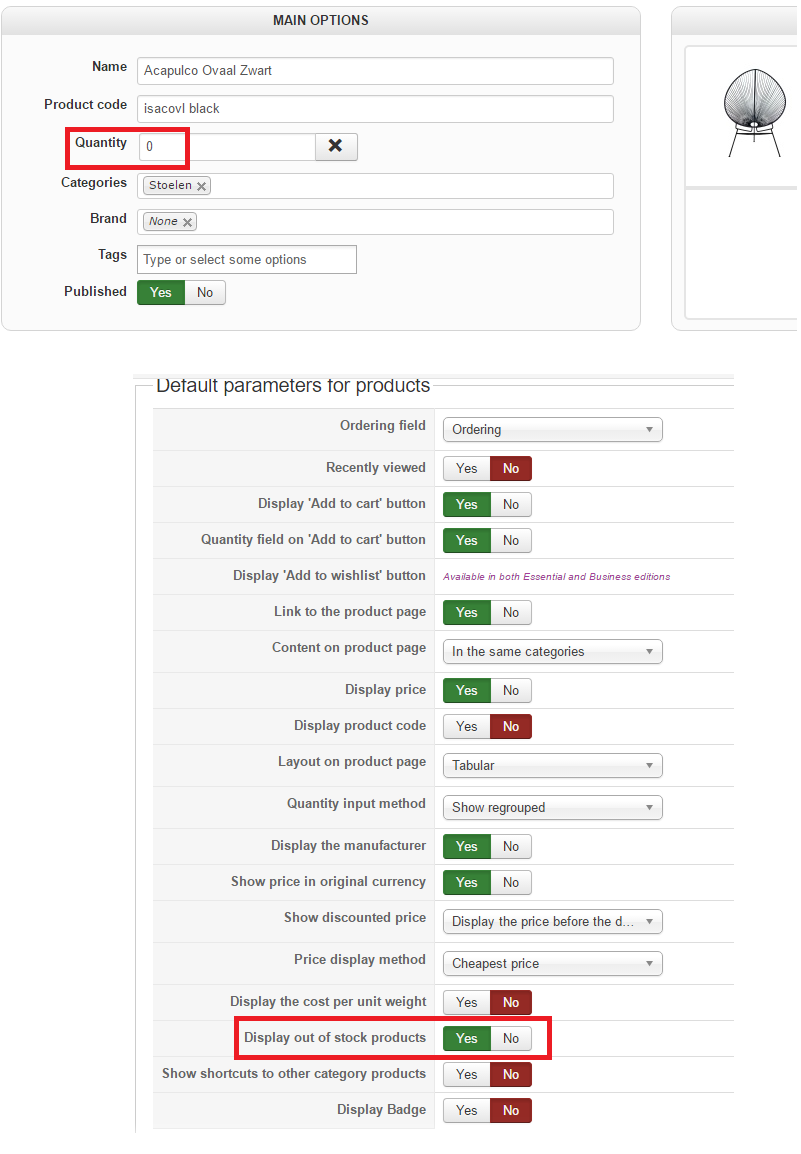Set Display product code to Yes
This screenshot has width=801, height=1154.
coord(467,726)
